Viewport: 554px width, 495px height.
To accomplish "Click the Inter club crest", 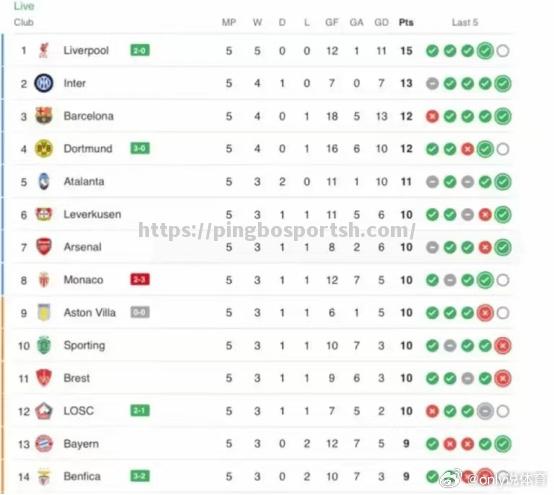I will 44,83.
